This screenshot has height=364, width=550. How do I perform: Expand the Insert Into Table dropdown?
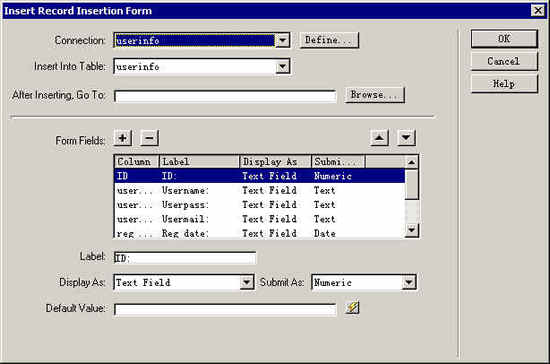283,67
